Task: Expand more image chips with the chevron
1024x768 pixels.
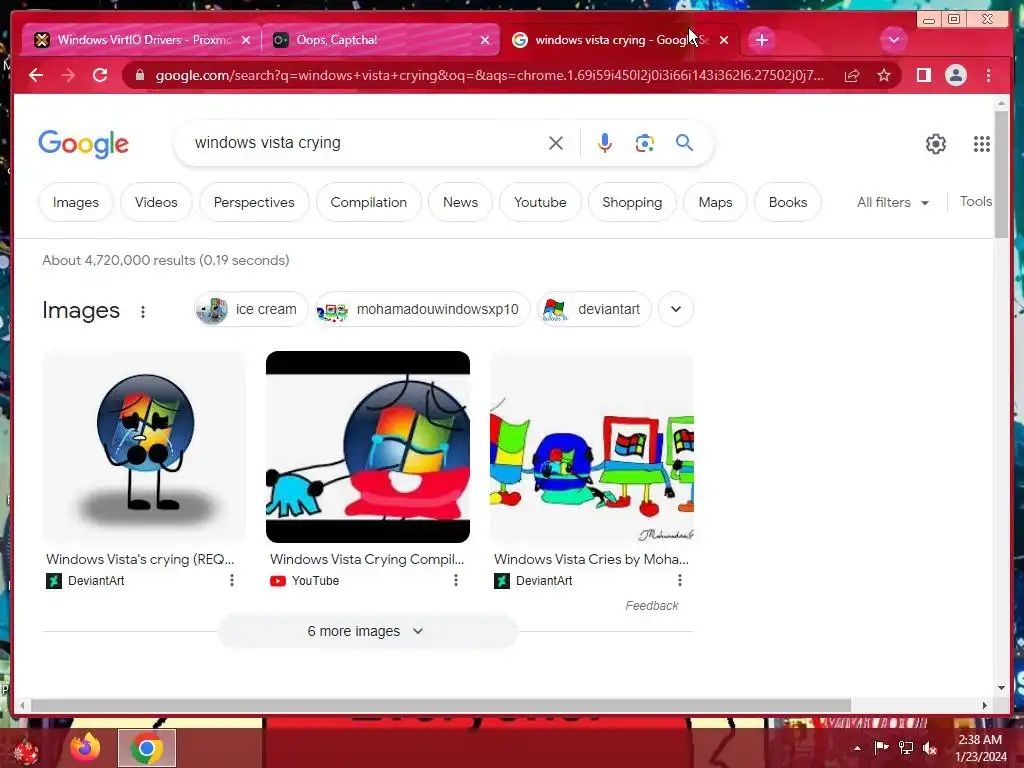Action: [676, 309]
